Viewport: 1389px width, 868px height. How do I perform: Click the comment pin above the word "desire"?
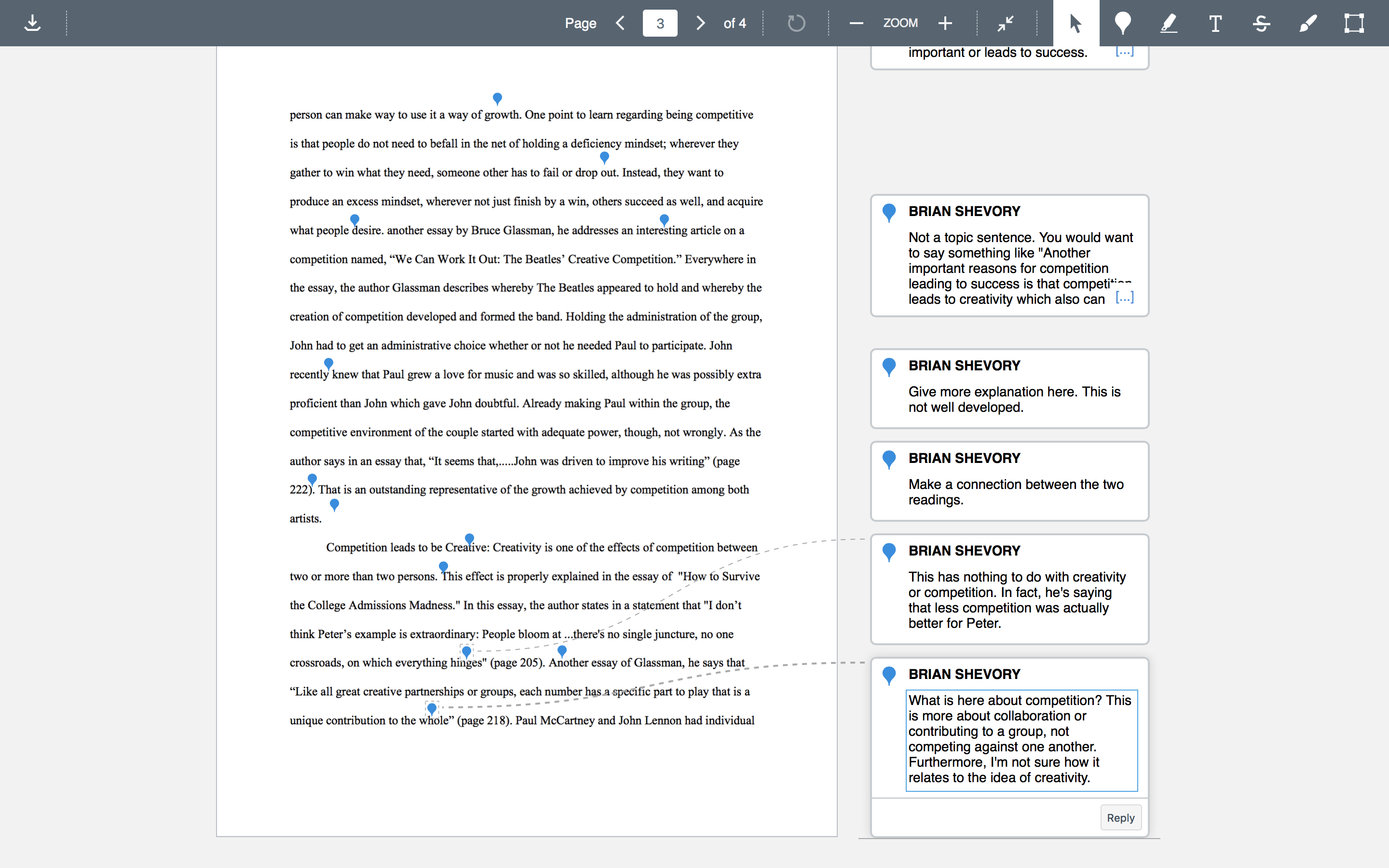[x=354, y=219]
